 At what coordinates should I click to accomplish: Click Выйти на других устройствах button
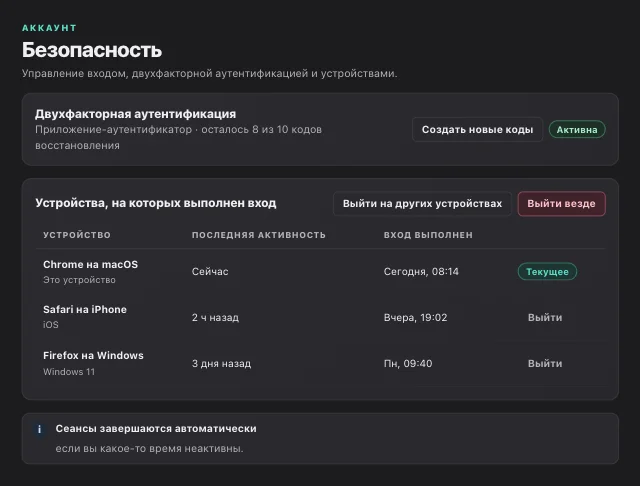422,204
